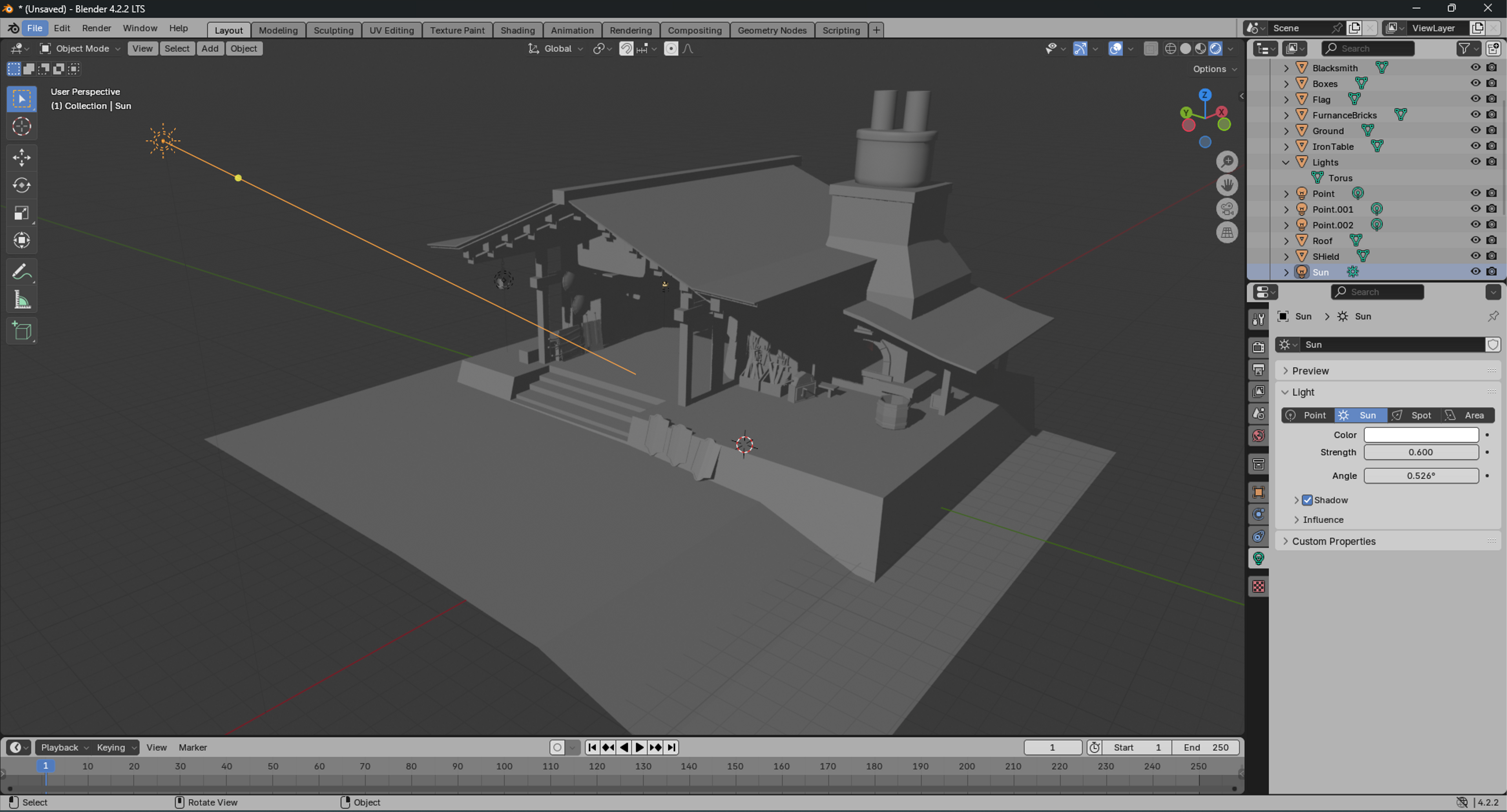This screenshot has height=812, width=1507.
Task: Open the World Properties panel
Action: 1258,435
